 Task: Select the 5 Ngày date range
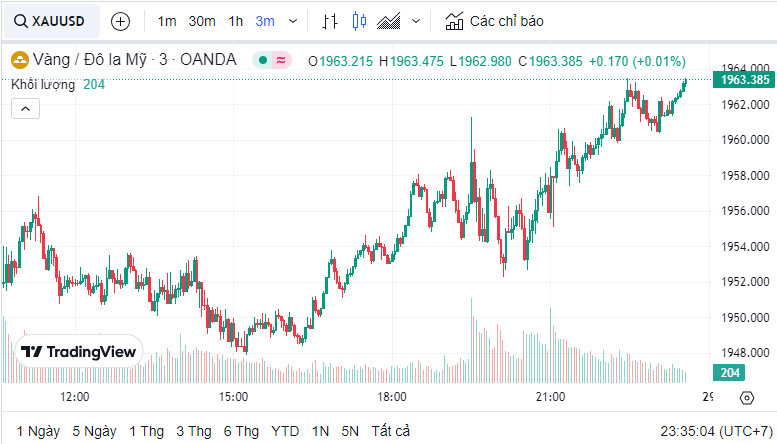pyautogui.click(x=94, y=431)
